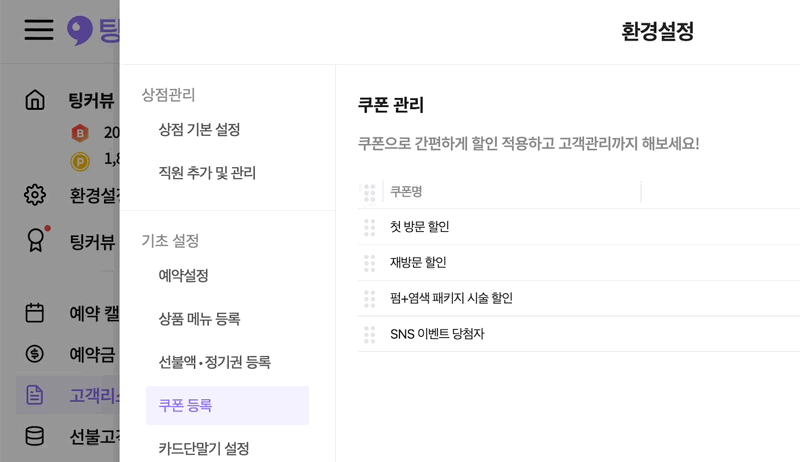Click the settings gear icon in the sidebar
The width and height of the screenshot is (800, 462).
(x=35, y=194)
